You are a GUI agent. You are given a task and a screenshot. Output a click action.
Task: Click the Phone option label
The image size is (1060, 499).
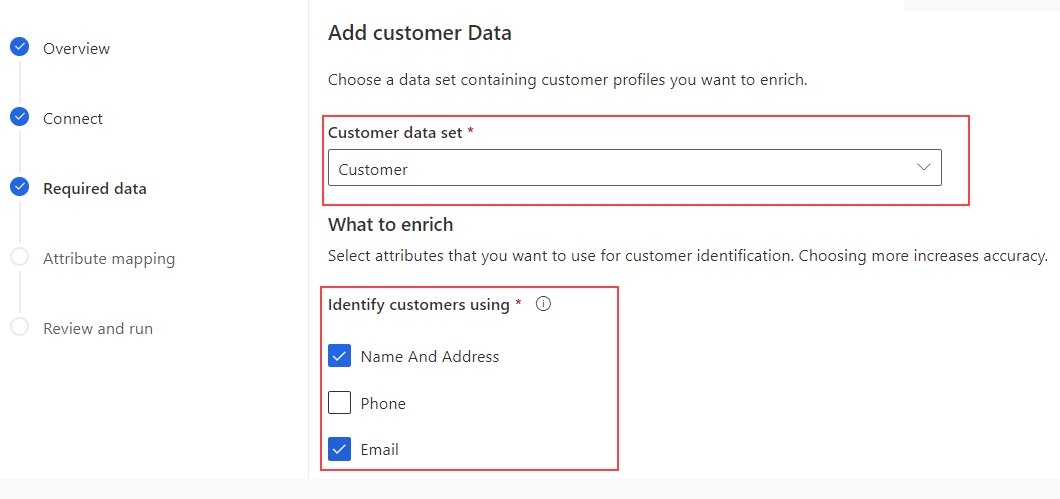(383, 403)
